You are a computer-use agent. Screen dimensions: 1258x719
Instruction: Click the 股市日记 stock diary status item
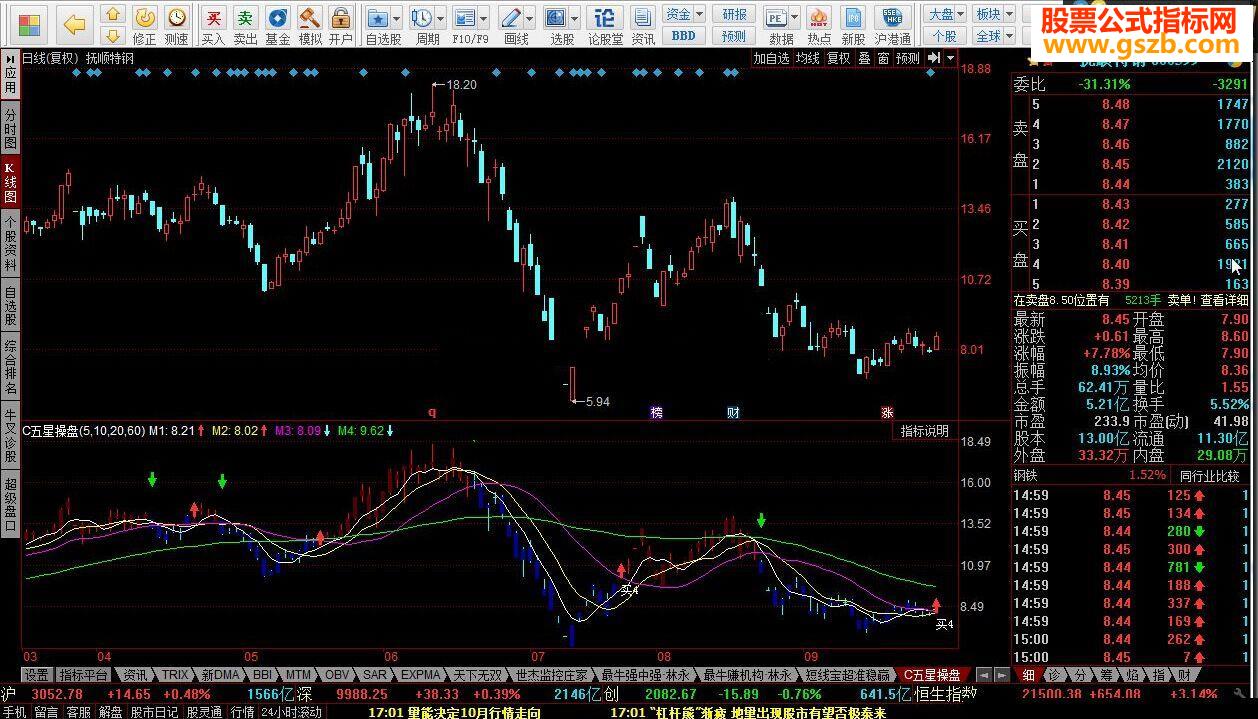tap(154, 712)
